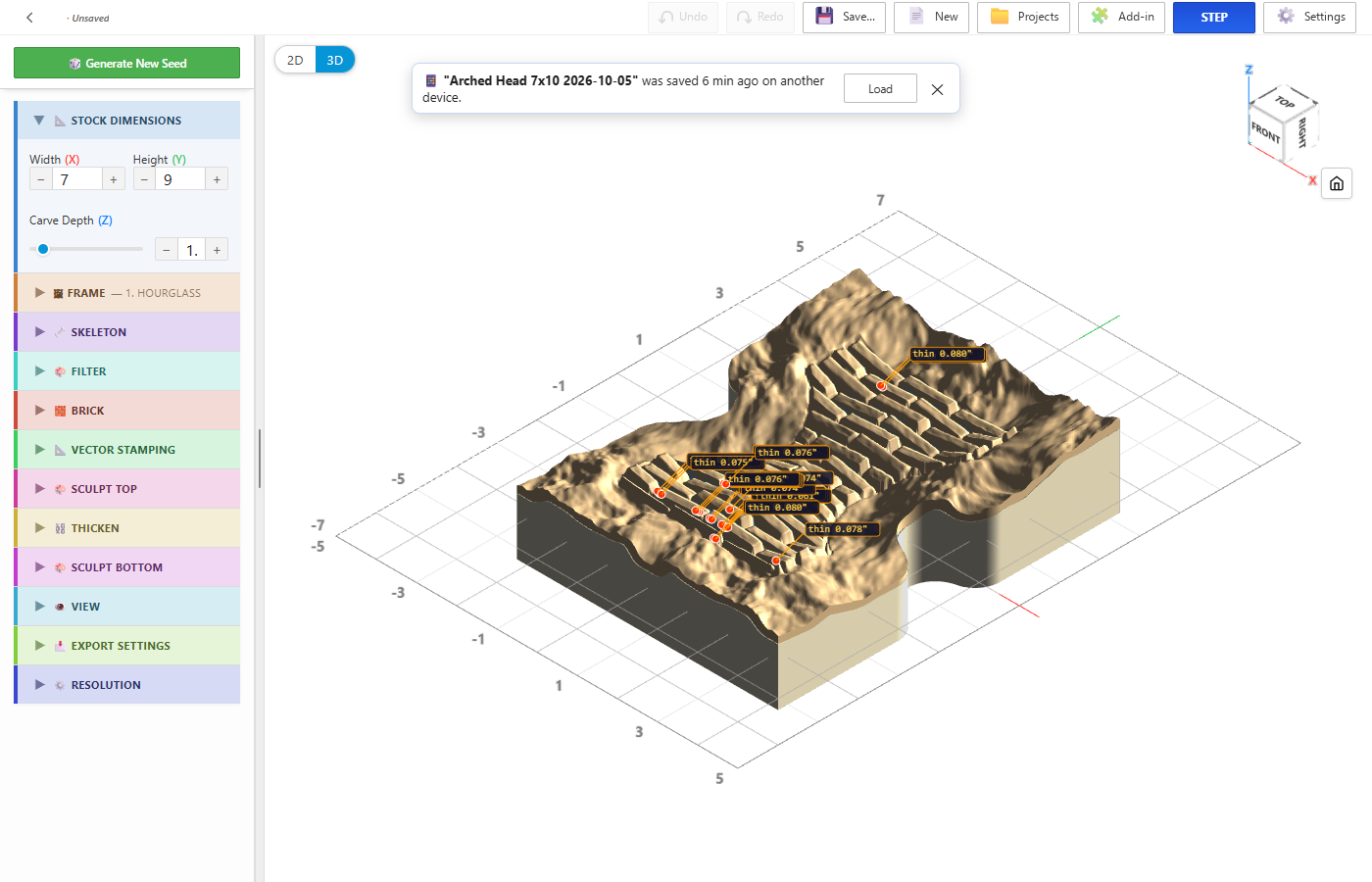Image resolution: width=1372 pixels, height=882 pixels.
Task: Click the Sculpt Bottom section icon
Action: click(x=60, y=567)
